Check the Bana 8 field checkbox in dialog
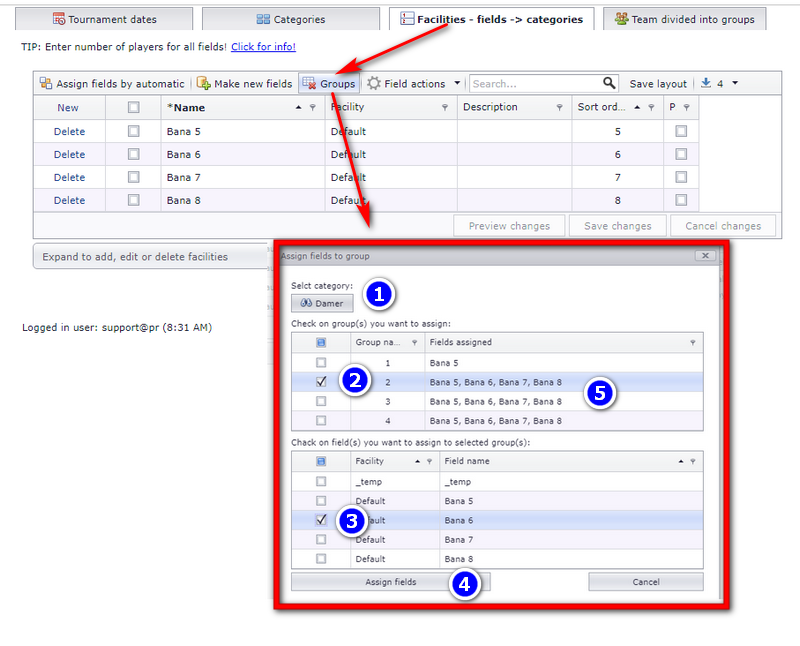The width and height of the screenshot is (800, 646). pyautogui.click(x=321, y=559)
